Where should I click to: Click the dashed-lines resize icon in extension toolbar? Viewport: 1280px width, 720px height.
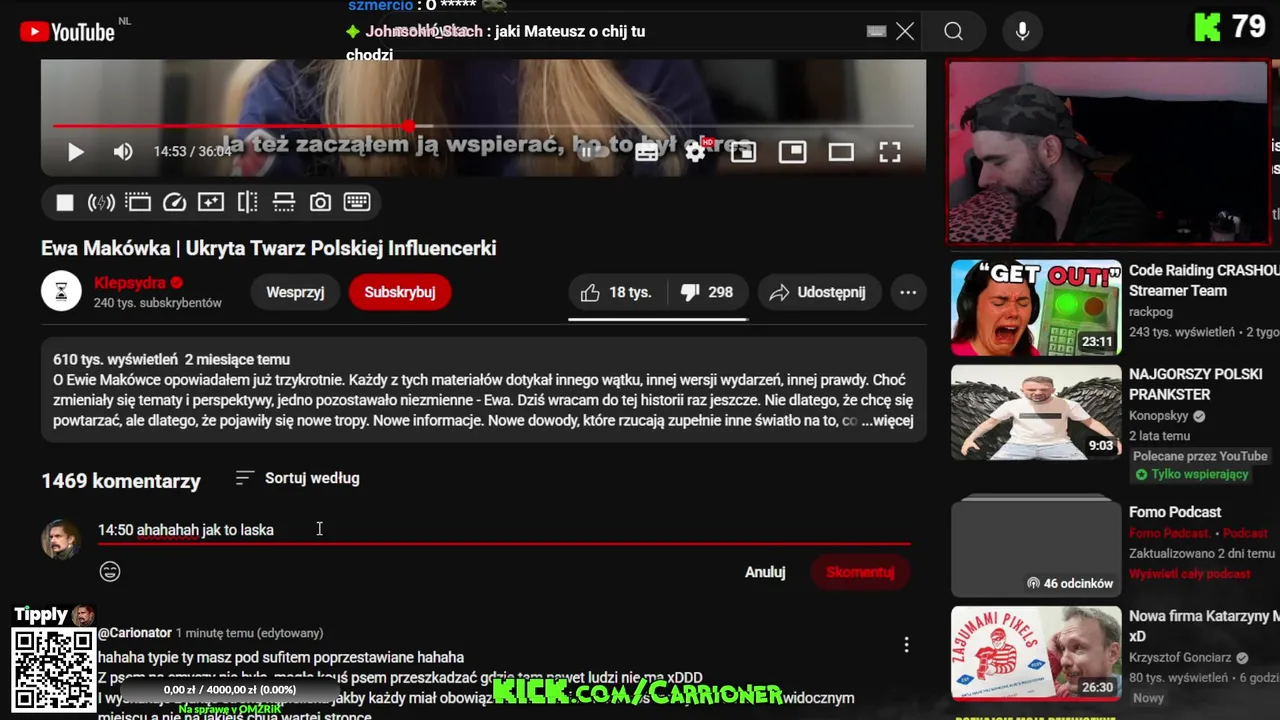coord(284,203)
